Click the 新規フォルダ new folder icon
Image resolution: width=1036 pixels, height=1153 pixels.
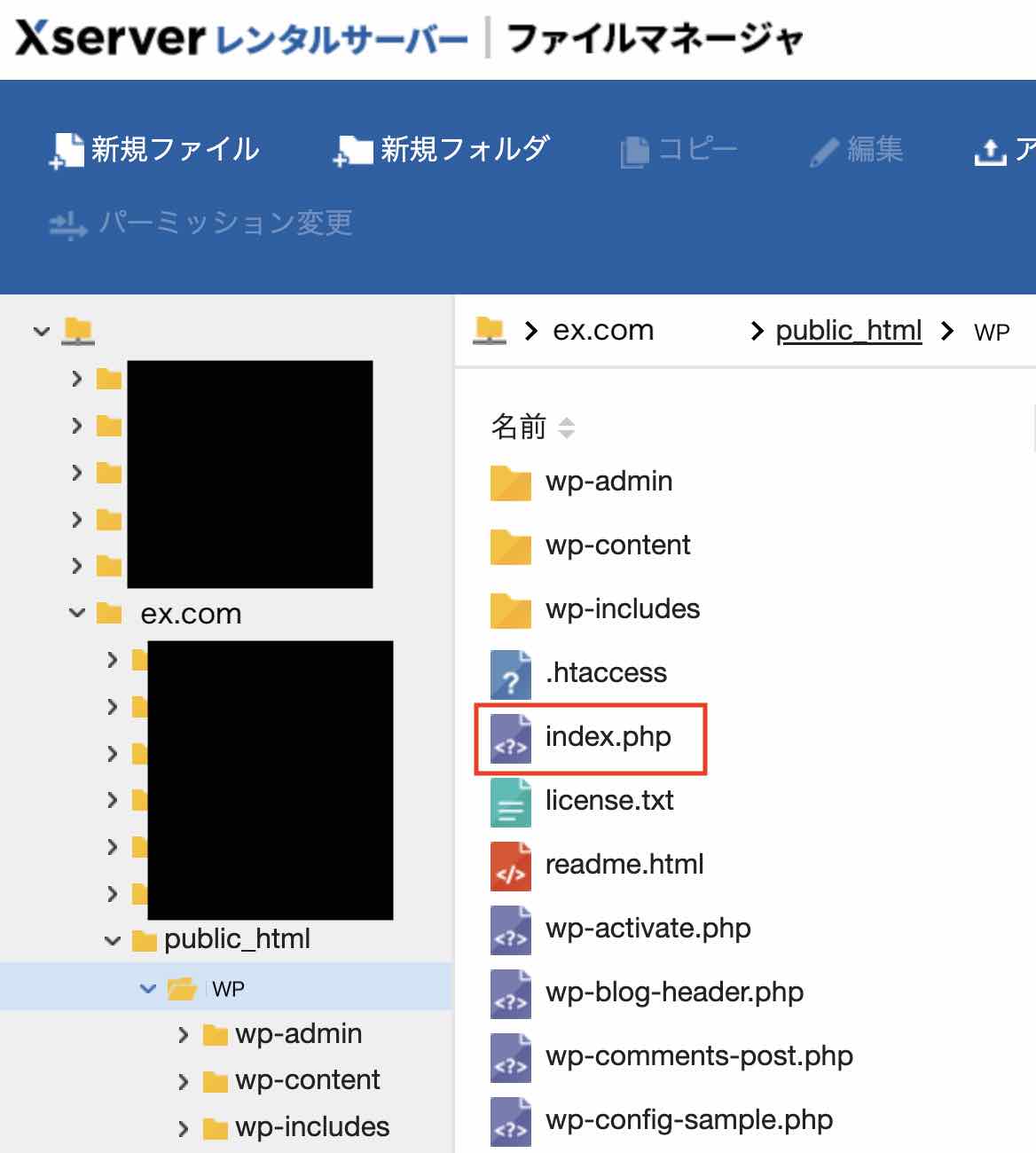click(353, 151)
